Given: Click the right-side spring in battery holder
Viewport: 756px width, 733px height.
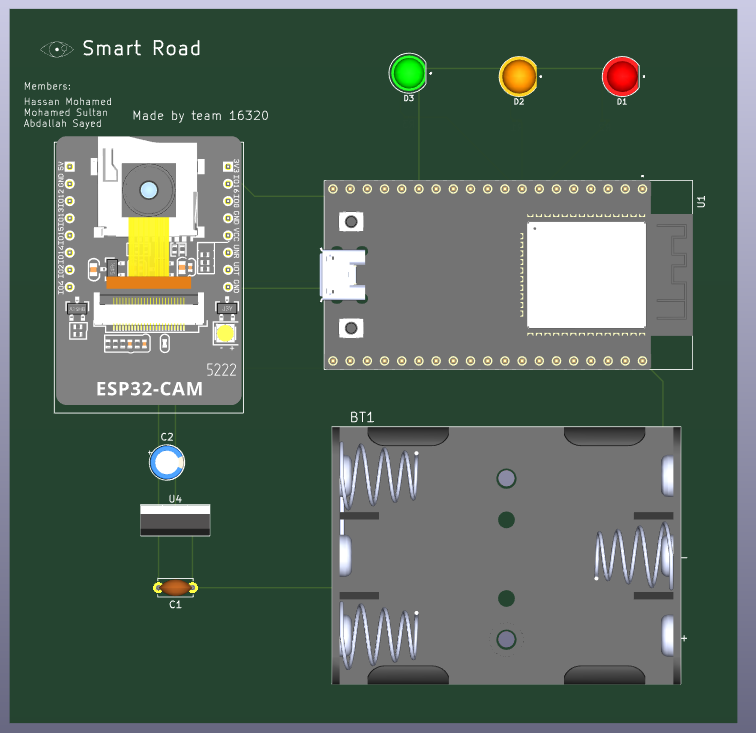Looking at the screenshot, I should [630, 555].
